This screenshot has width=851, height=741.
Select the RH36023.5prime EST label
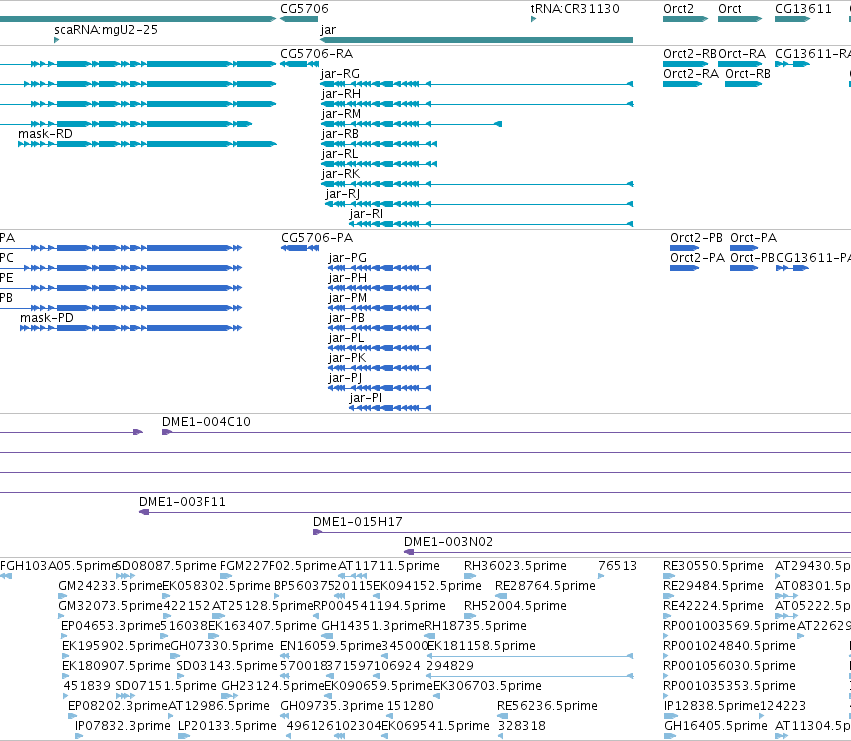(515, 566)
